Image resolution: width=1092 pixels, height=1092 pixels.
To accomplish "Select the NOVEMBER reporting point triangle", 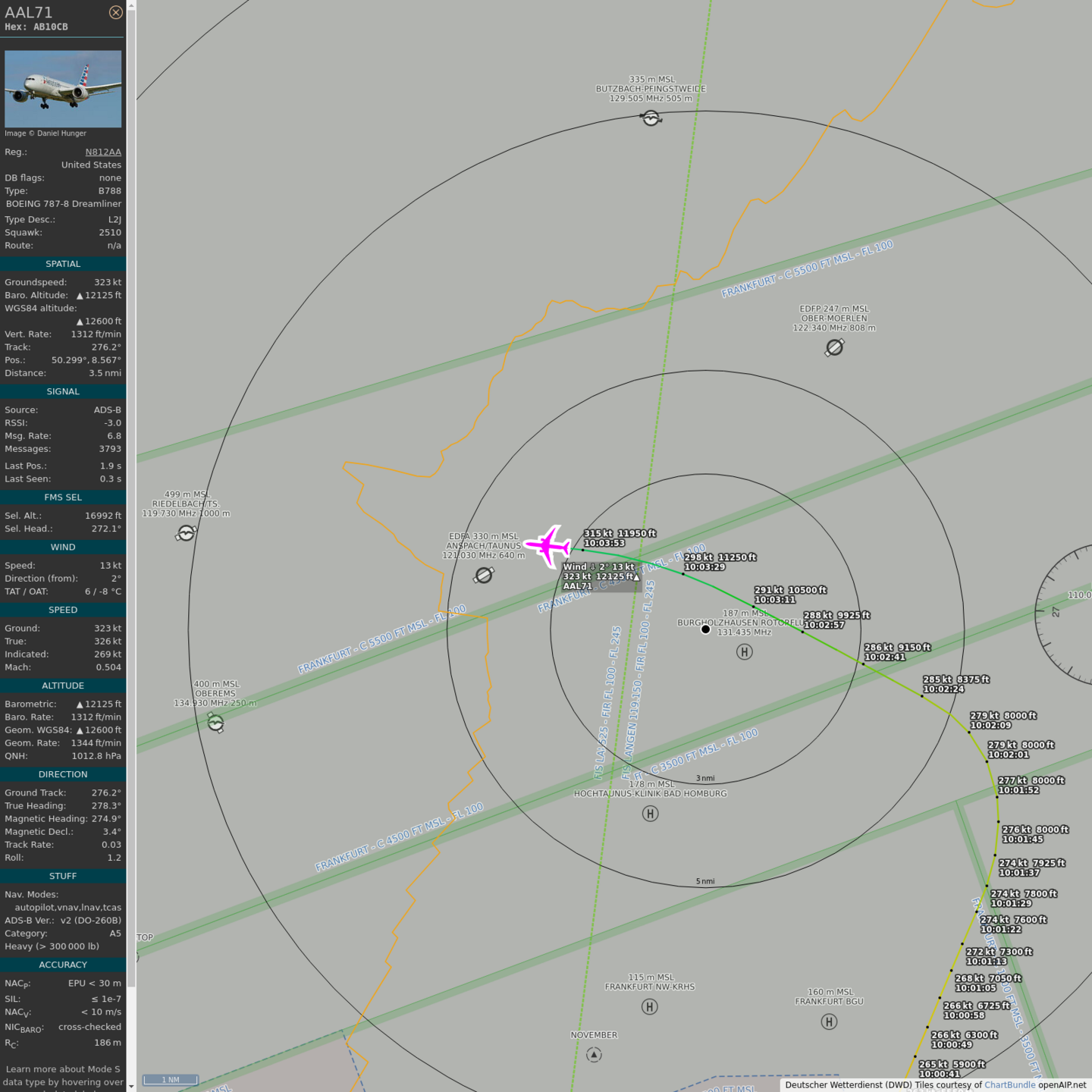I will point(594,1055).
